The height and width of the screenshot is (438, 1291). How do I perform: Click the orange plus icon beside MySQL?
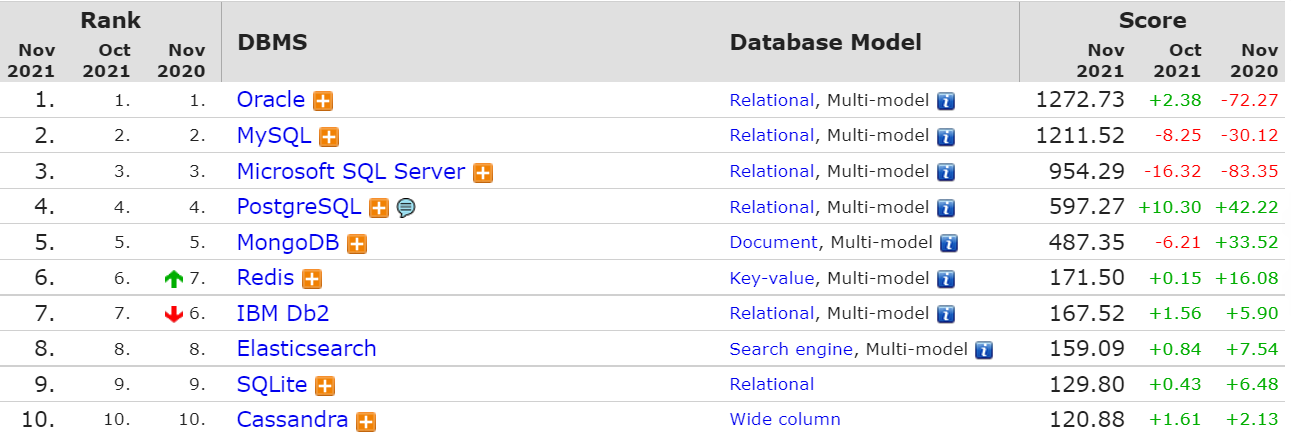pos(329,137)
